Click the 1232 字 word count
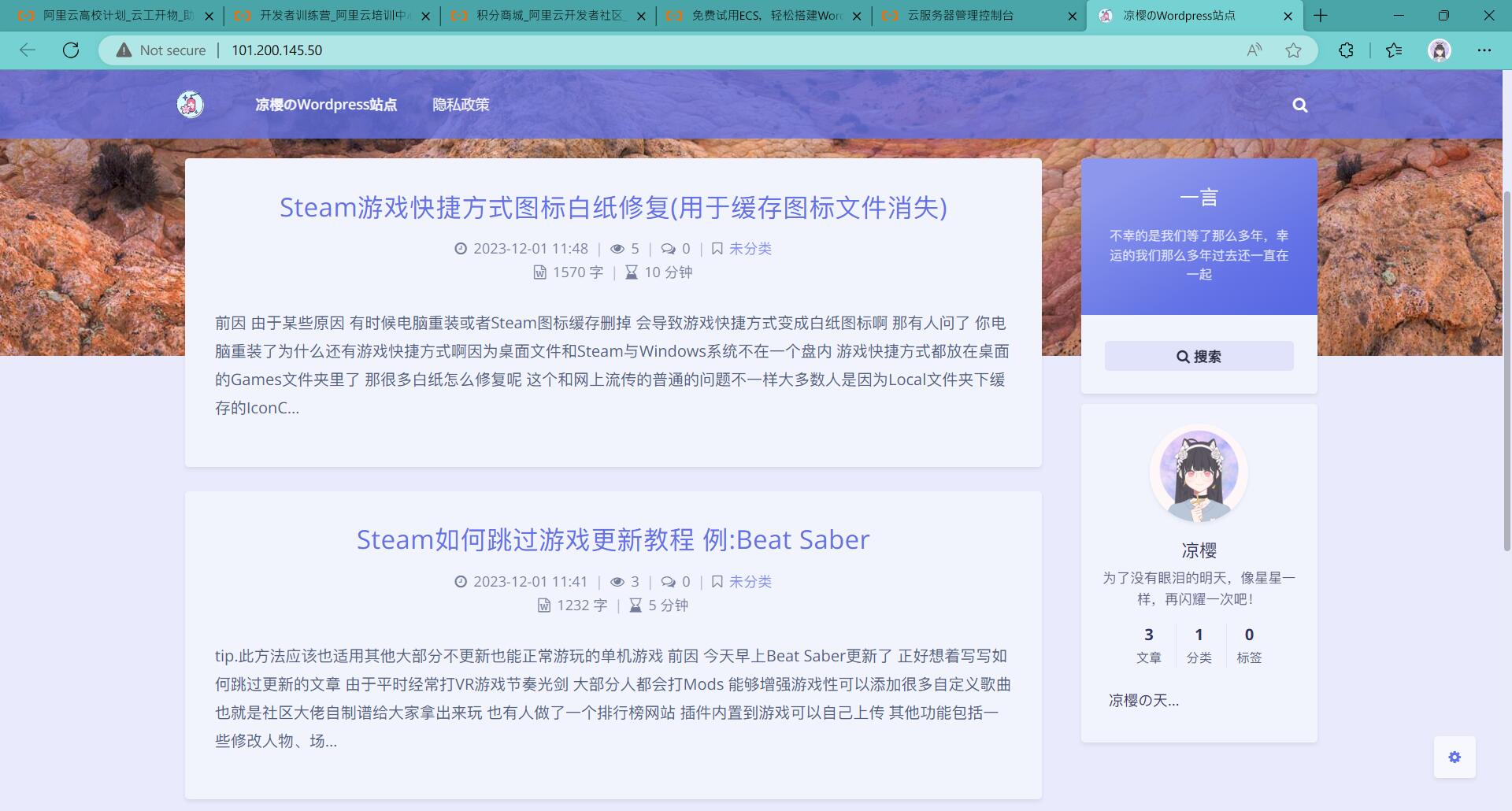Screen dimensions: 1512x811 point(582,605)
